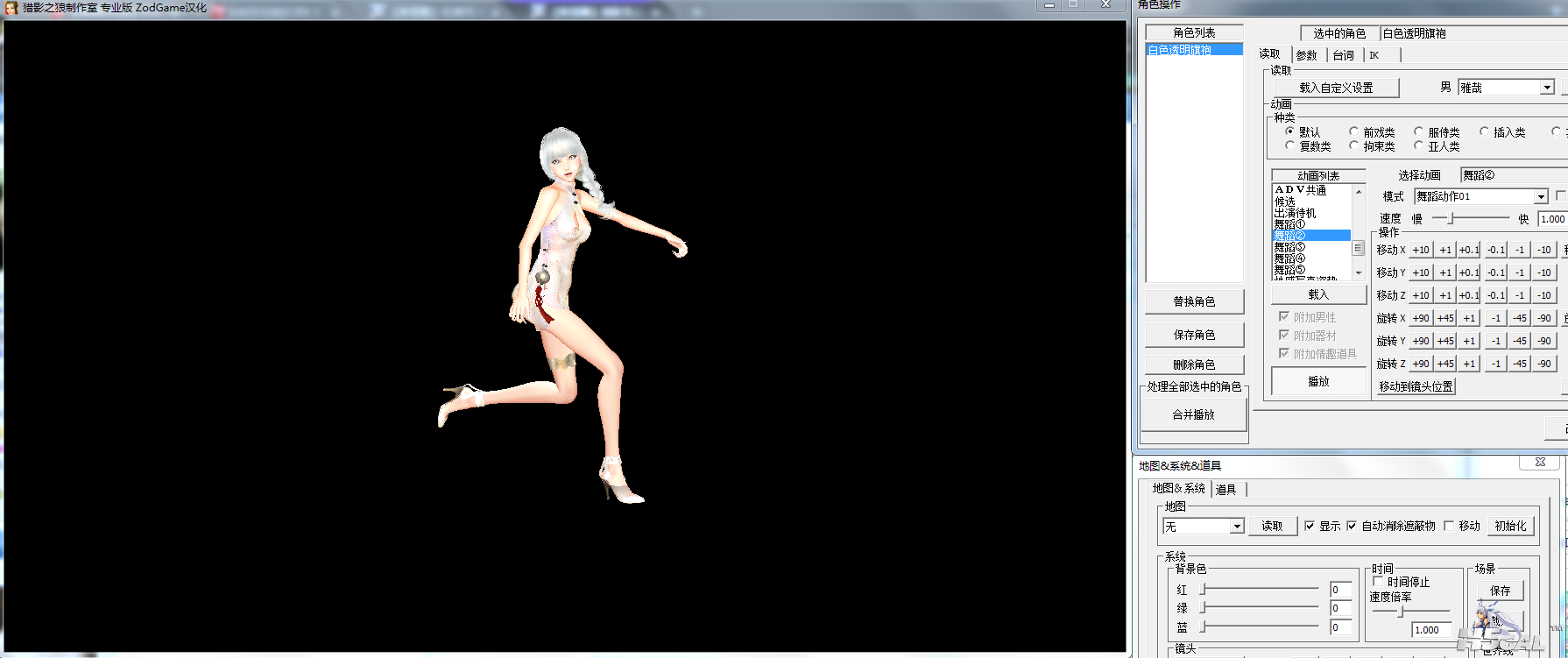Reset the map with 初始化

coord(1510,526)
